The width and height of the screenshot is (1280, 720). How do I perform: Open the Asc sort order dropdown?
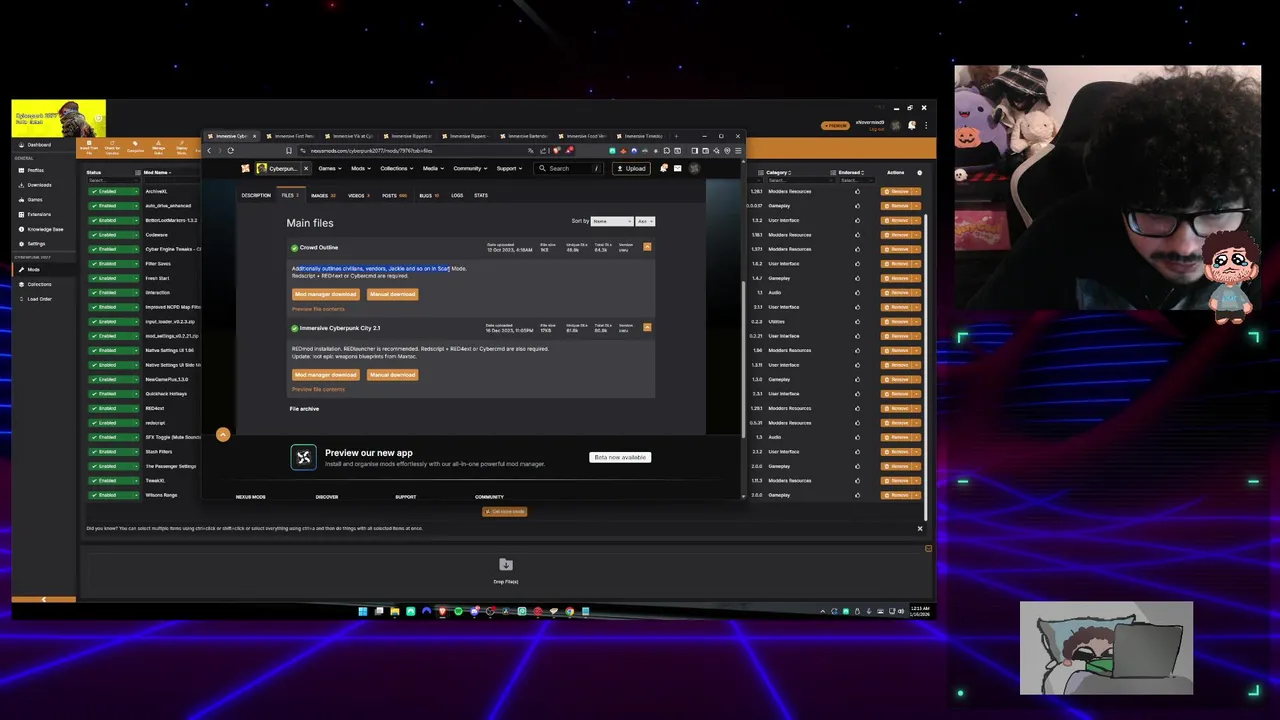pos(645,221)
